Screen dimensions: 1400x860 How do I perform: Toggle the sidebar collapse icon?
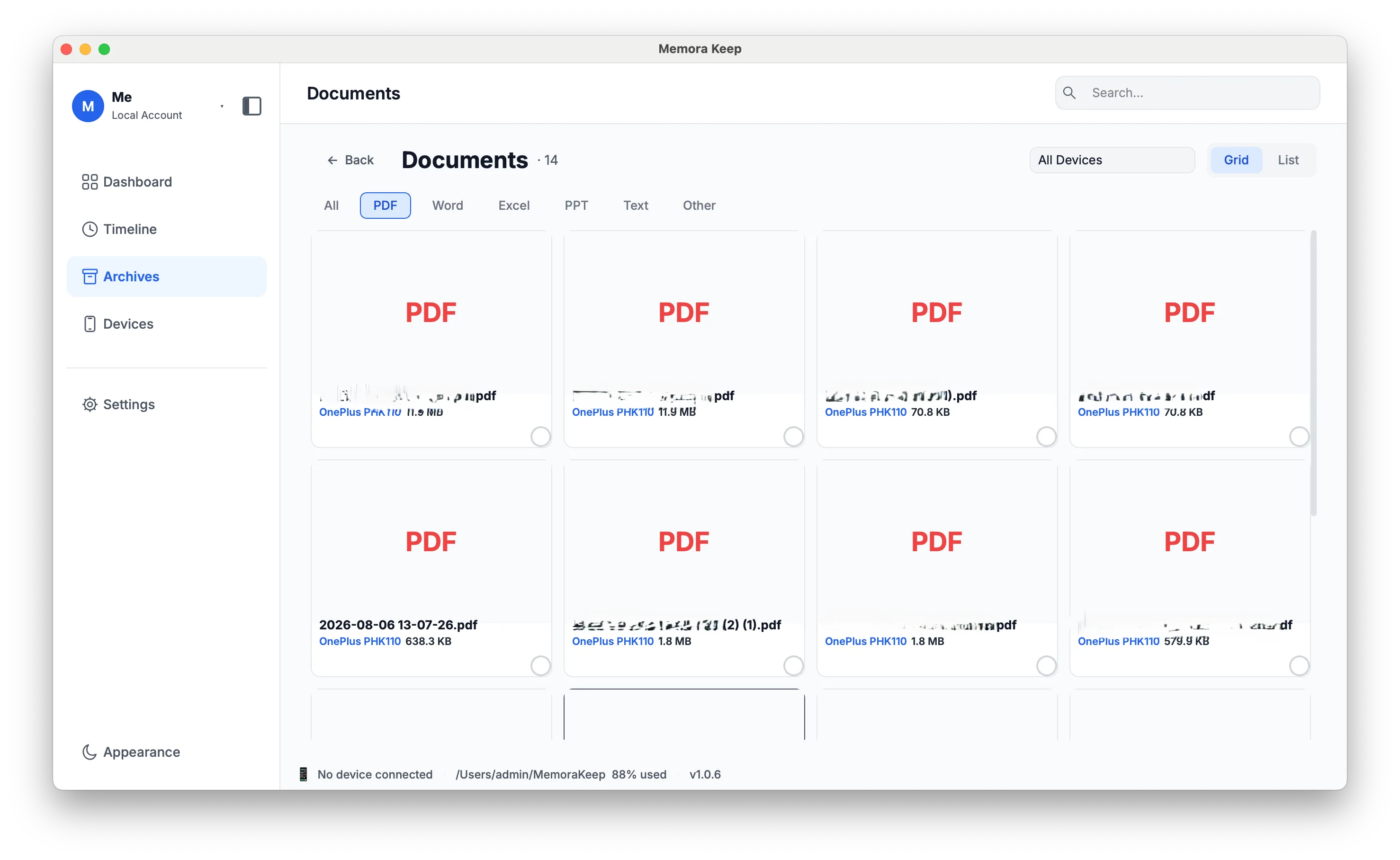(x=251, y=106)
